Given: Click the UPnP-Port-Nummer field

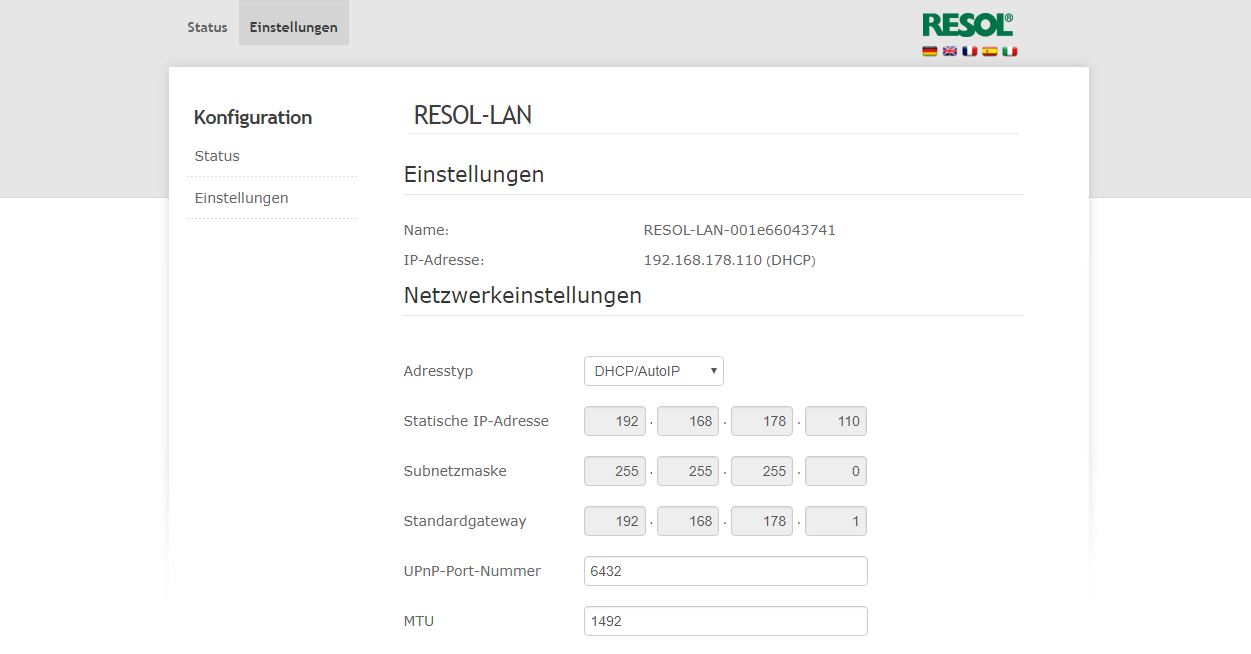Looking at the screenshot, I should (726, 571).
